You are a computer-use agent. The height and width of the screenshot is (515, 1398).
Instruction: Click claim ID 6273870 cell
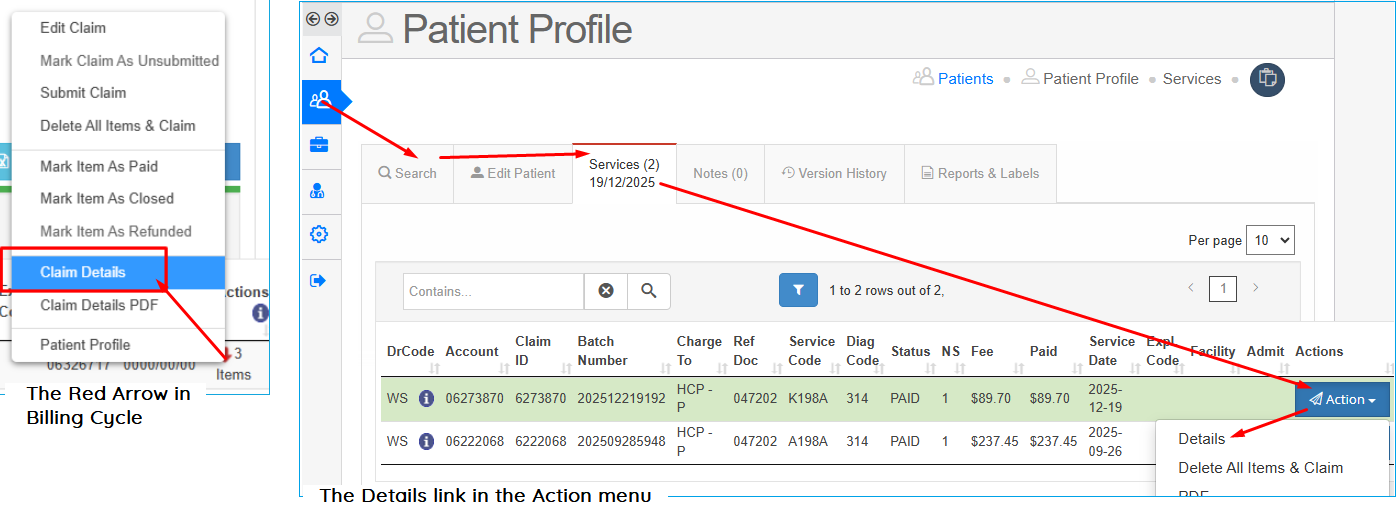[x=540, y=398]
